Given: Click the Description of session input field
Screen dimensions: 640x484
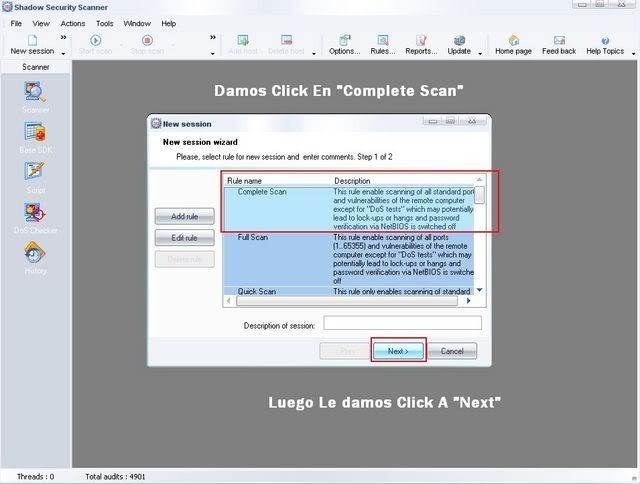Looking at the screenshot, I should pos(402,323).
